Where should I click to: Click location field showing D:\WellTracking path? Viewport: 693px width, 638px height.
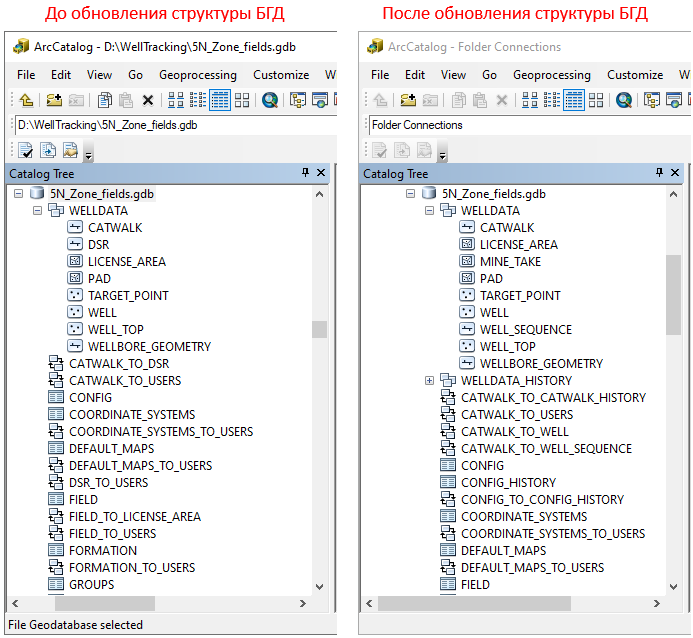point(175,125)
